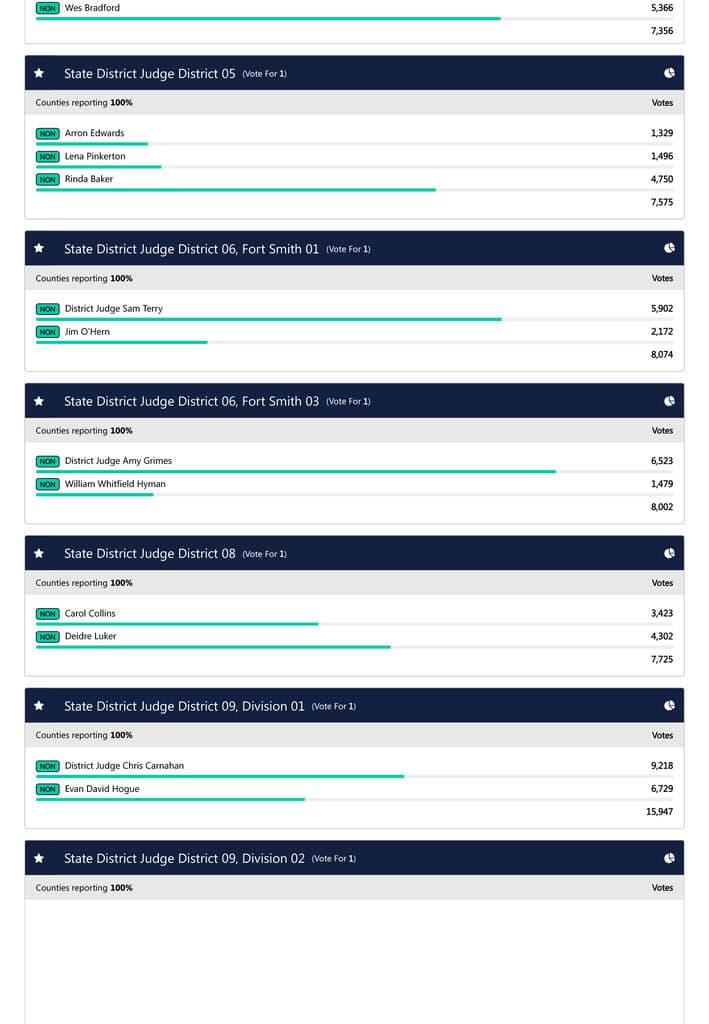This screenshot has height=1024, width=709.
Task: Open pie chart for District 09 Division 01
Action: tap(669, 706)
